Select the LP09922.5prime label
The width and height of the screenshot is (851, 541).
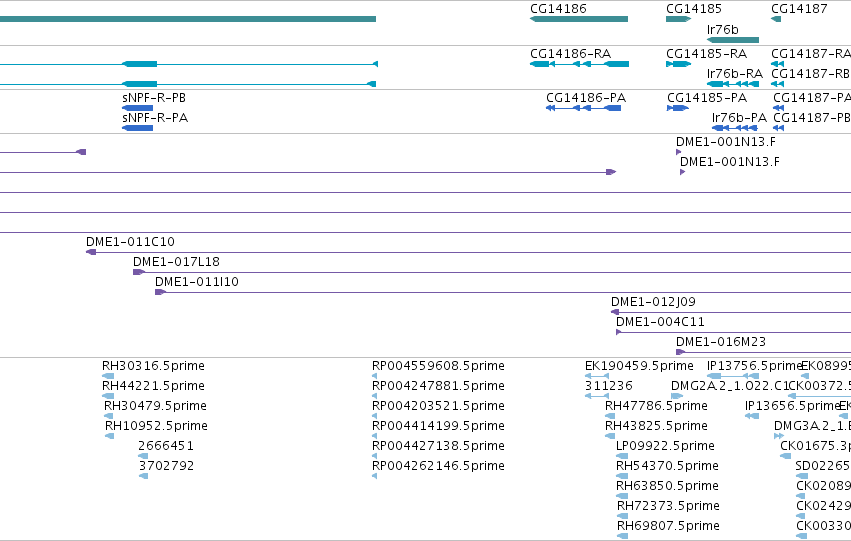665,446
